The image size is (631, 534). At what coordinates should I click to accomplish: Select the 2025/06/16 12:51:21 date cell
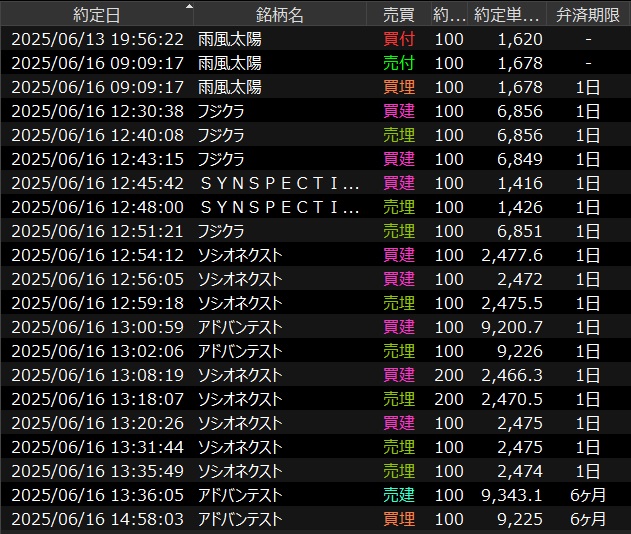[x=97, y=231]
